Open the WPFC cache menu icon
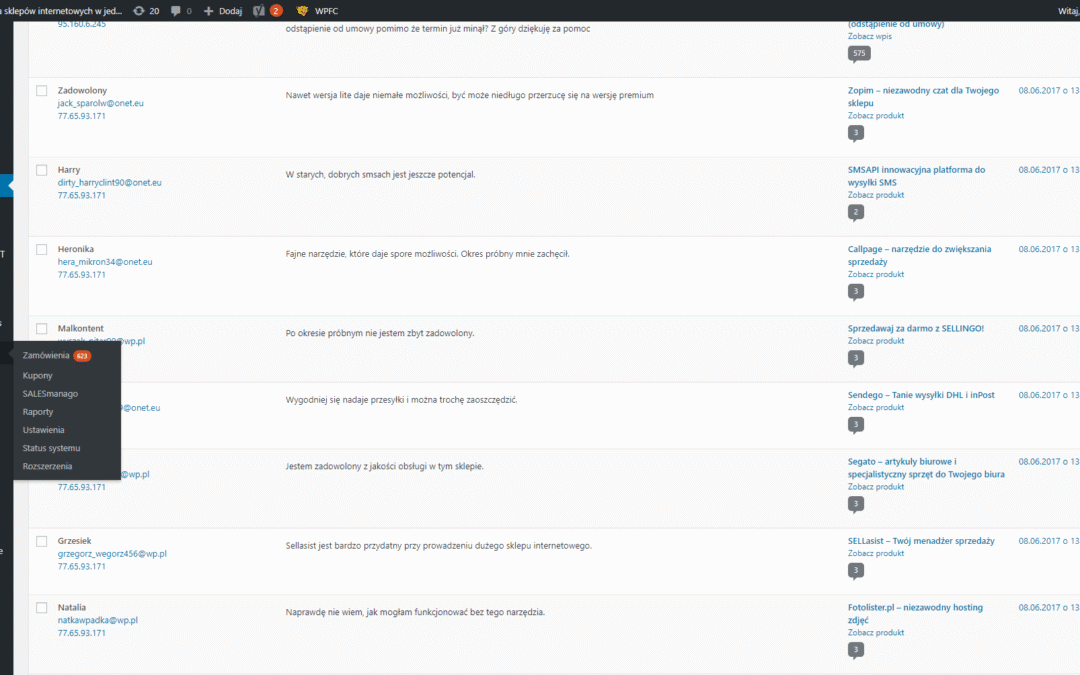This screenshot has width=1080, height=675. 317,10
